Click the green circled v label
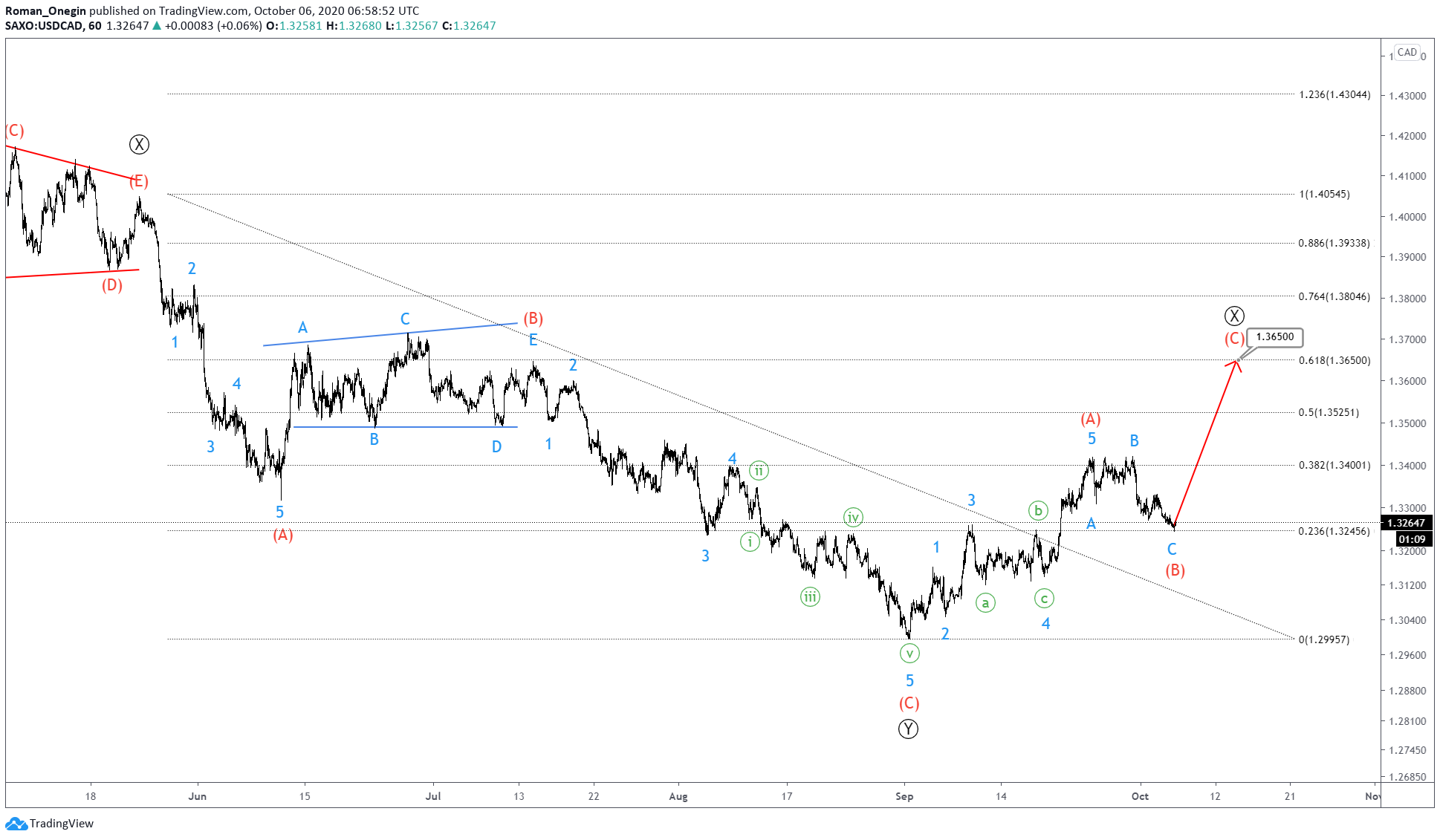 coord(909,654)
